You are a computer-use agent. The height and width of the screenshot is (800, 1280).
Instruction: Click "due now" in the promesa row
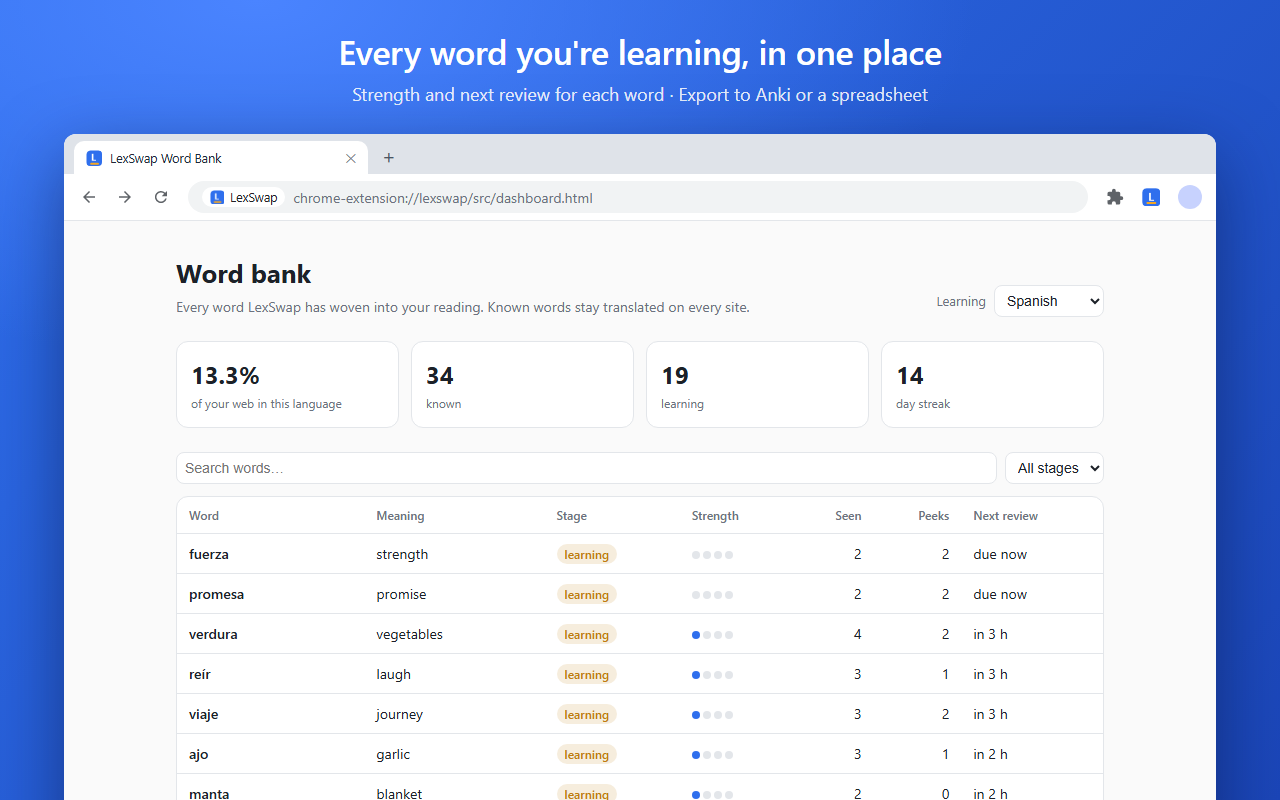(1000, 594)
